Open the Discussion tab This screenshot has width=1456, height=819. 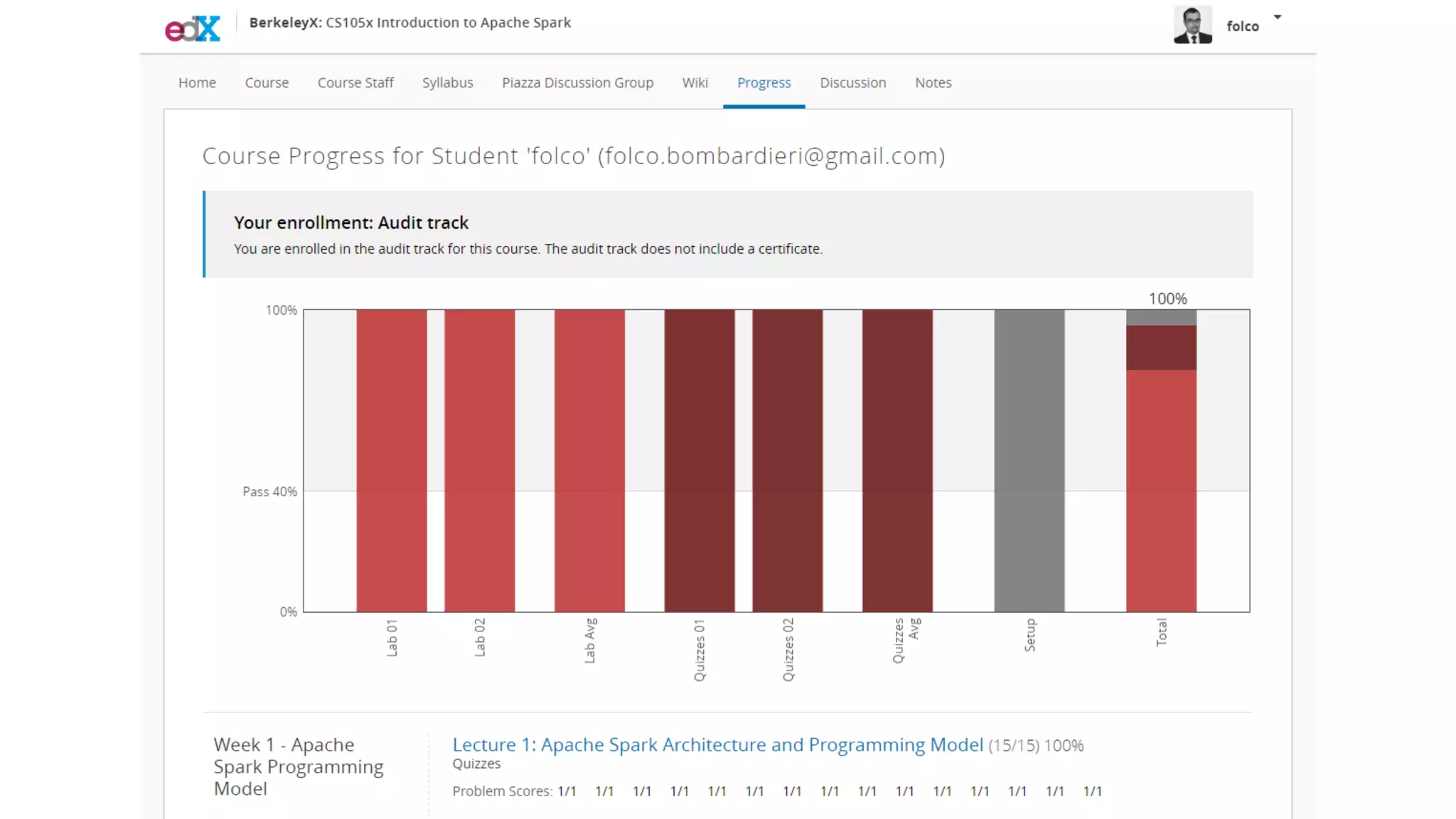(x=852, y=82)
